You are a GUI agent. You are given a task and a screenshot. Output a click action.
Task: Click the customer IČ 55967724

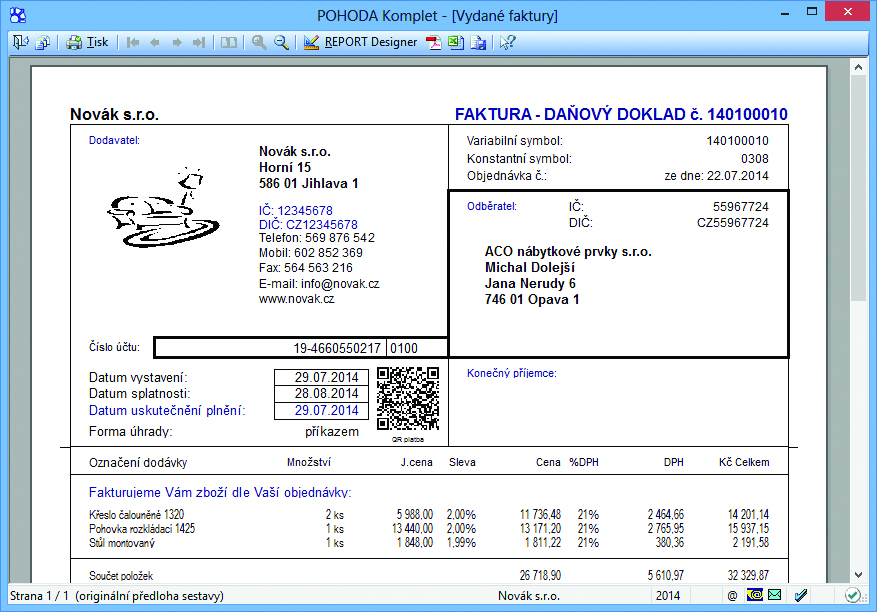click(741, 206)
